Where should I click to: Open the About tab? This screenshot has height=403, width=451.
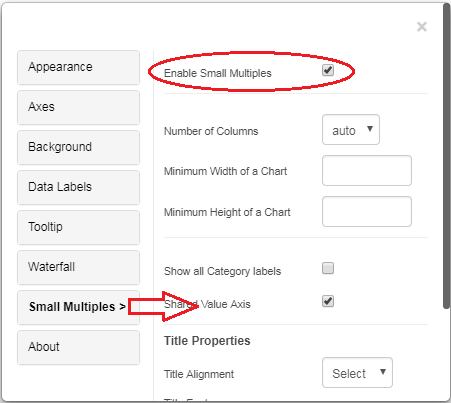point(78,347)
